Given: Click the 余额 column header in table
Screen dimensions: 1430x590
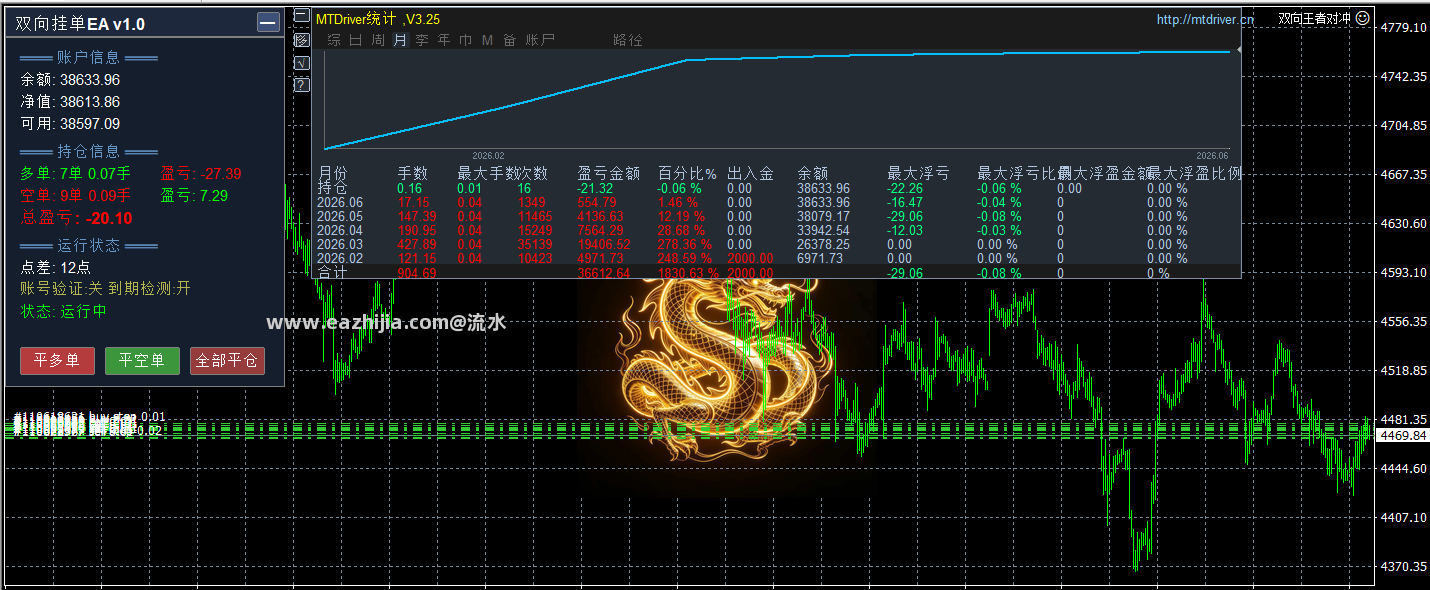Looking at the screenshot, I should pos(812,173).
